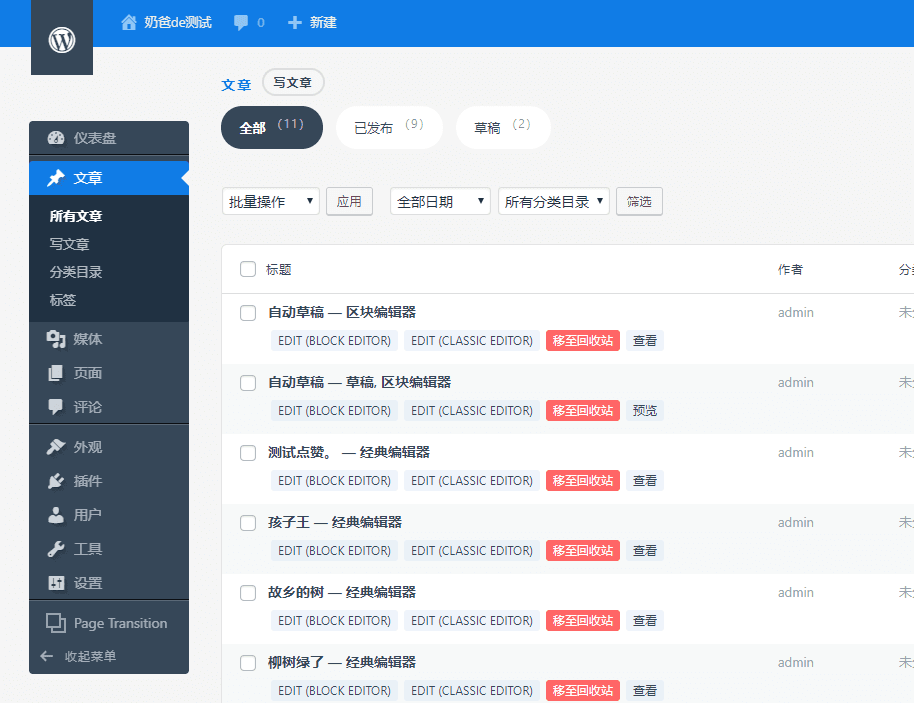This screenshot has height=703, width=914.
Task: Click the 写文章 new post button
Action: [x=292, y=82]
